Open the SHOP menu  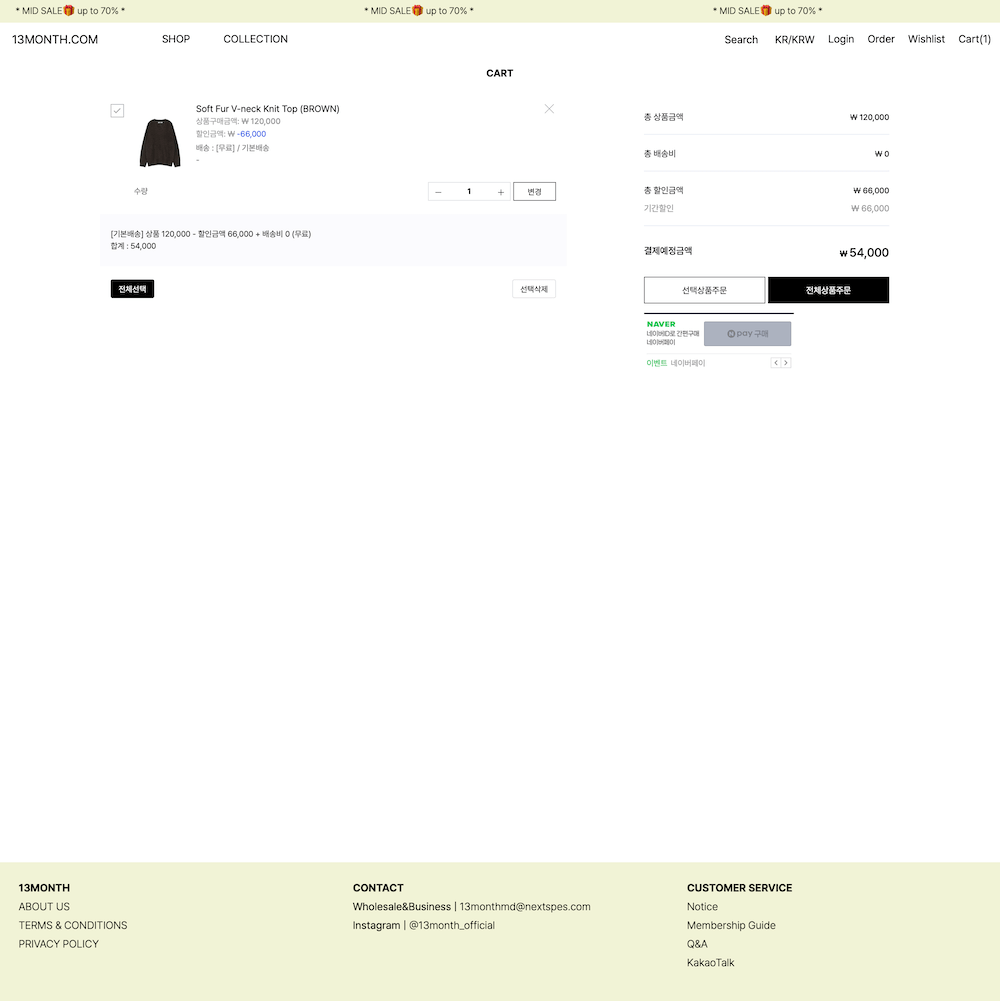[176, 39]
